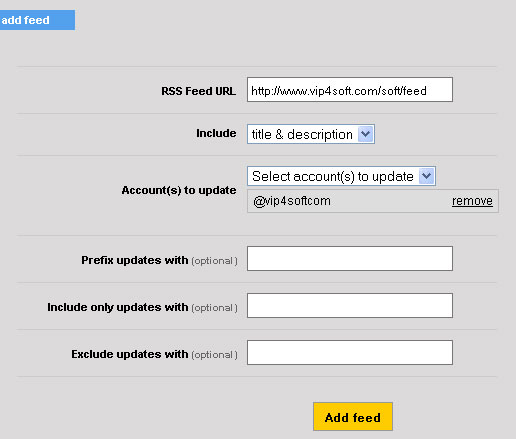Remove the @vip4softcom account
Screen dimensions: 516x439
coord(472,201)
